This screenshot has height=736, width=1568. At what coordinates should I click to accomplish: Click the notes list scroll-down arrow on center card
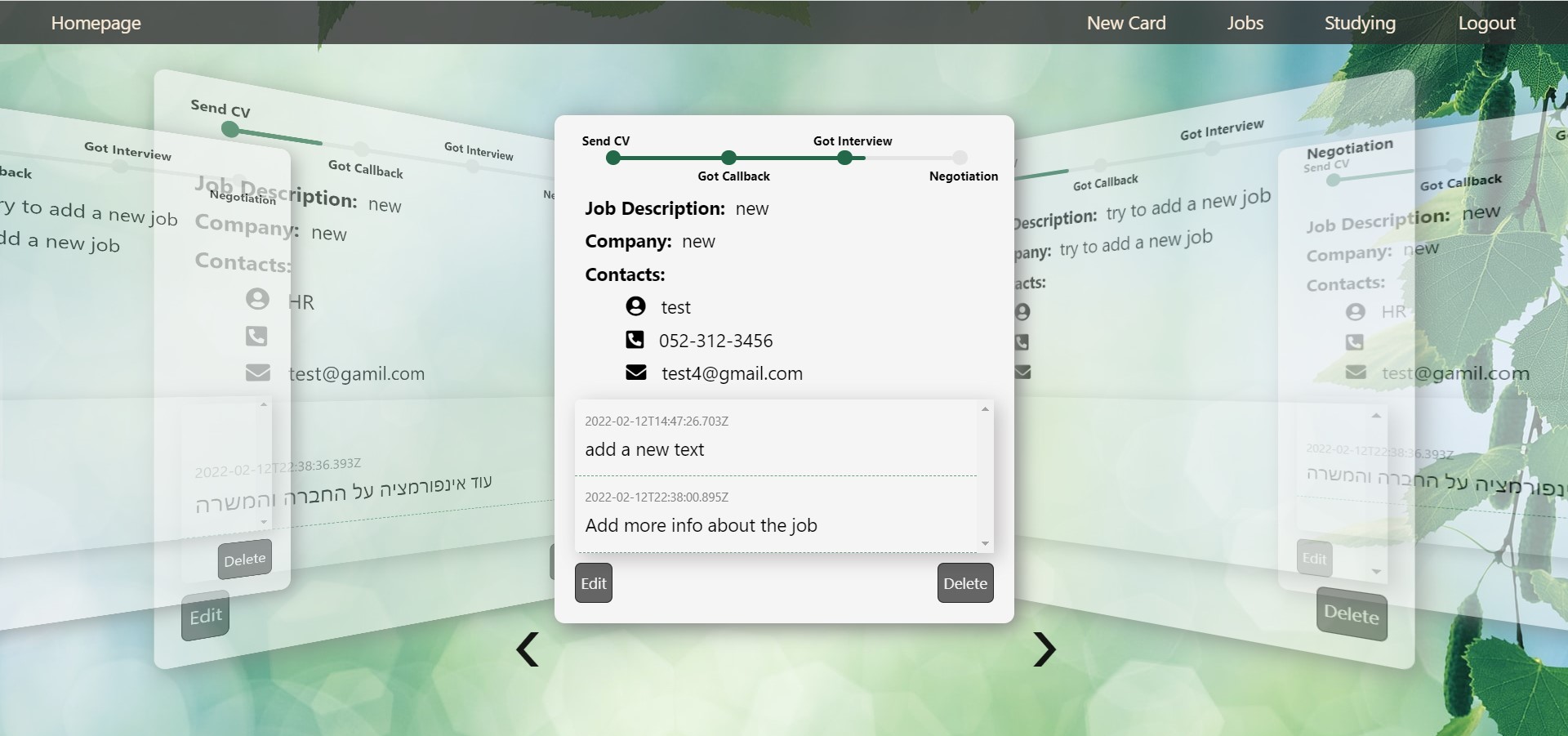(986, 543)
